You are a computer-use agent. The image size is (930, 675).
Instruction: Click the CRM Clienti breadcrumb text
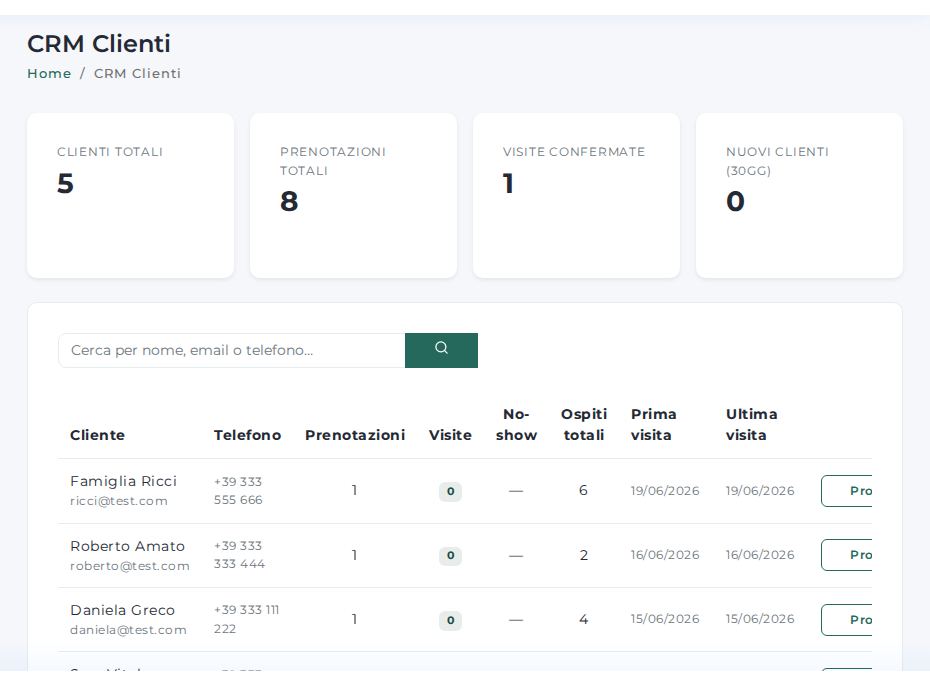coord(138,74)
